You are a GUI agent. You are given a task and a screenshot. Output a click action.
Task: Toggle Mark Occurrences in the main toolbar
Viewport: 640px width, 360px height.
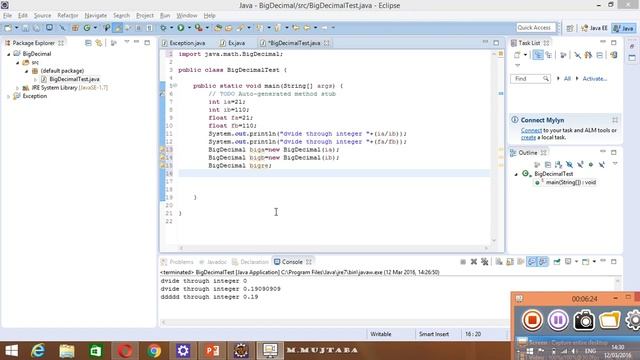(117, 28)
